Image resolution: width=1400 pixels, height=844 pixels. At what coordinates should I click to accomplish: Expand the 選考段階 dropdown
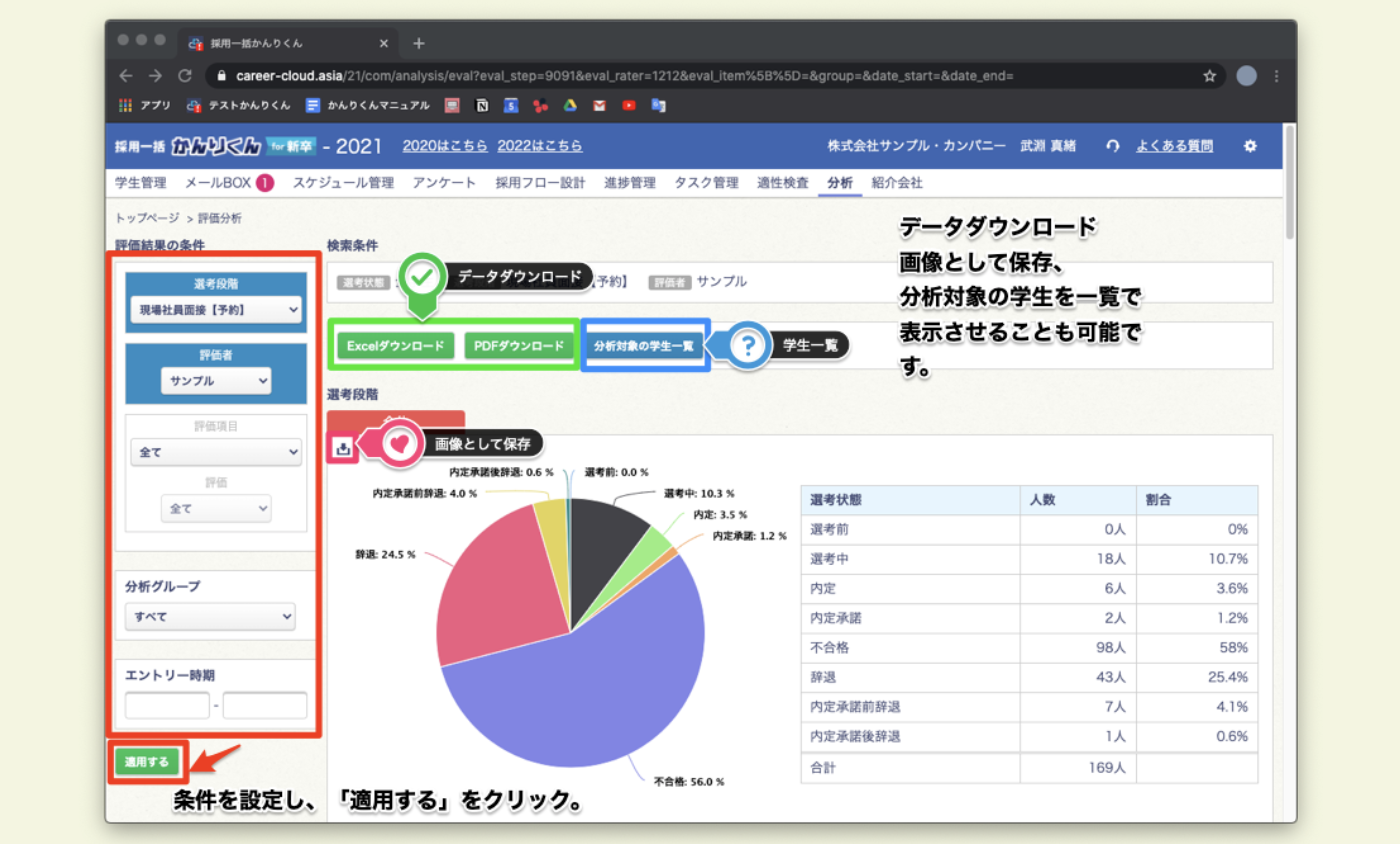pyautogui.click(x=215, y=311)
